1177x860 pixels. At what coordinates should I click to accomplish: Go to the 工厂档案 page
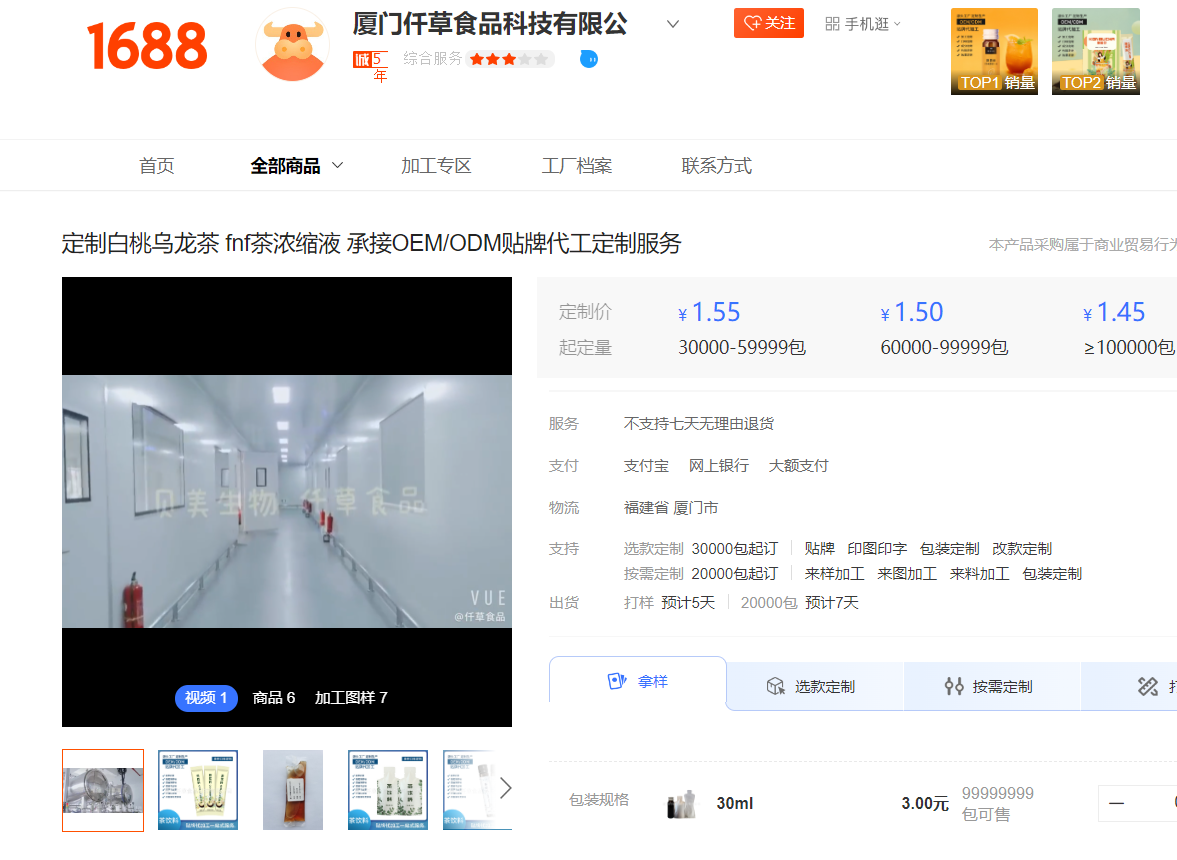point(577,166)
